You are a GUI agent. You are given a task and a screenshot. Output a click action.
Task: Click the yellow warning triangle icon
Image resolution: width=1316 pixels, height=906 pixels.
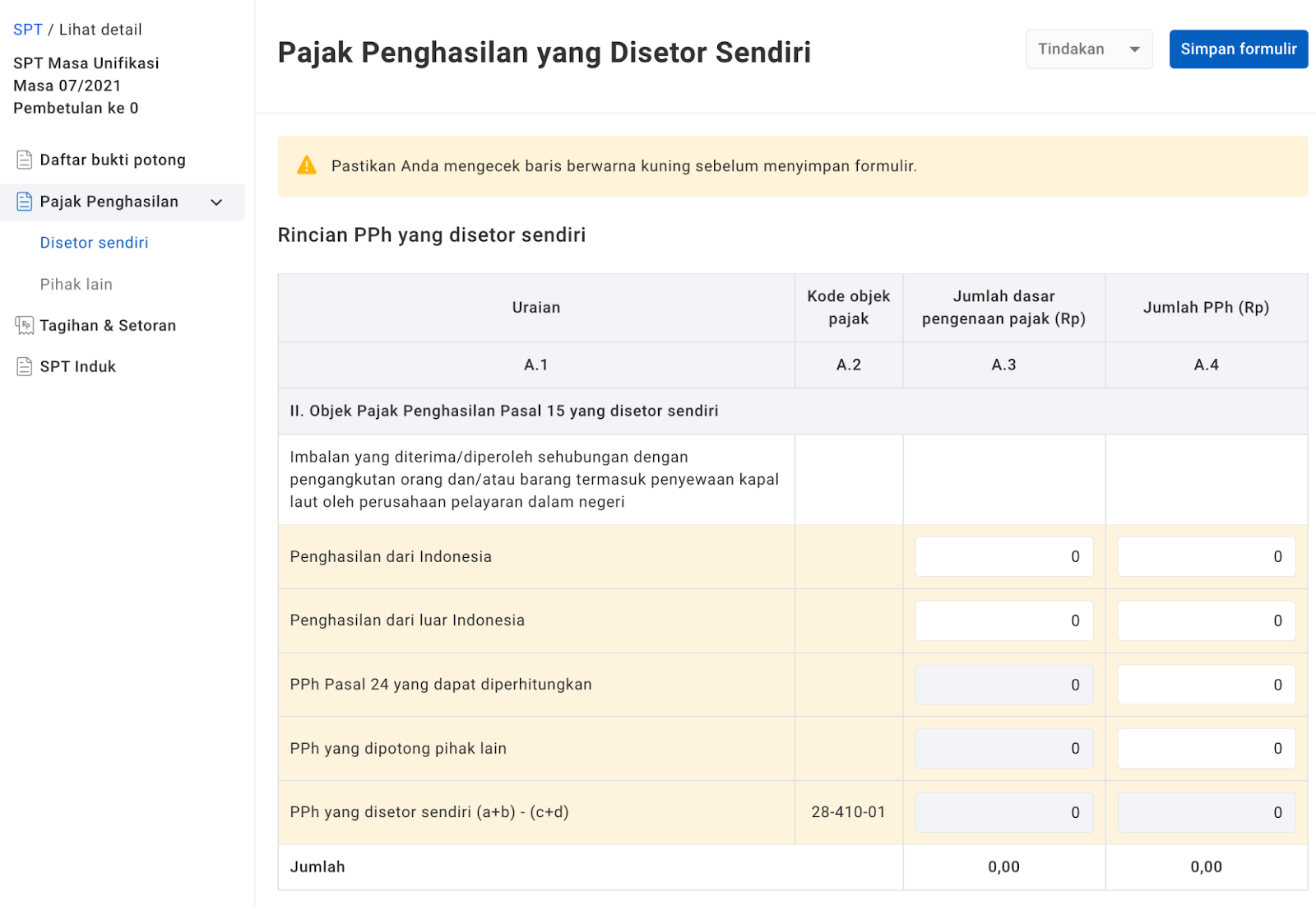[307, 165]
